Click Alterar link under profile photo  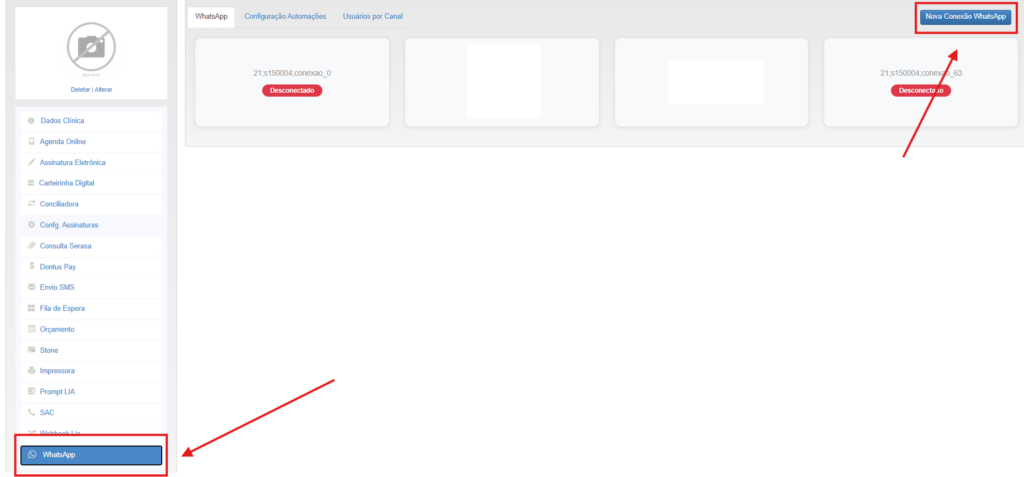pos(103,90)
